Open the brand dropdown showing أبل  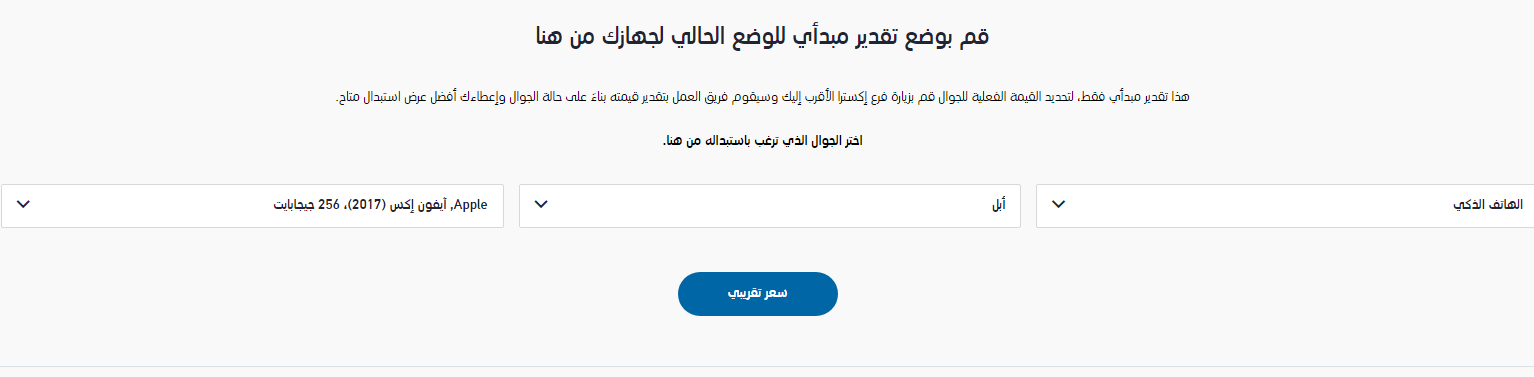pos(770,206)
